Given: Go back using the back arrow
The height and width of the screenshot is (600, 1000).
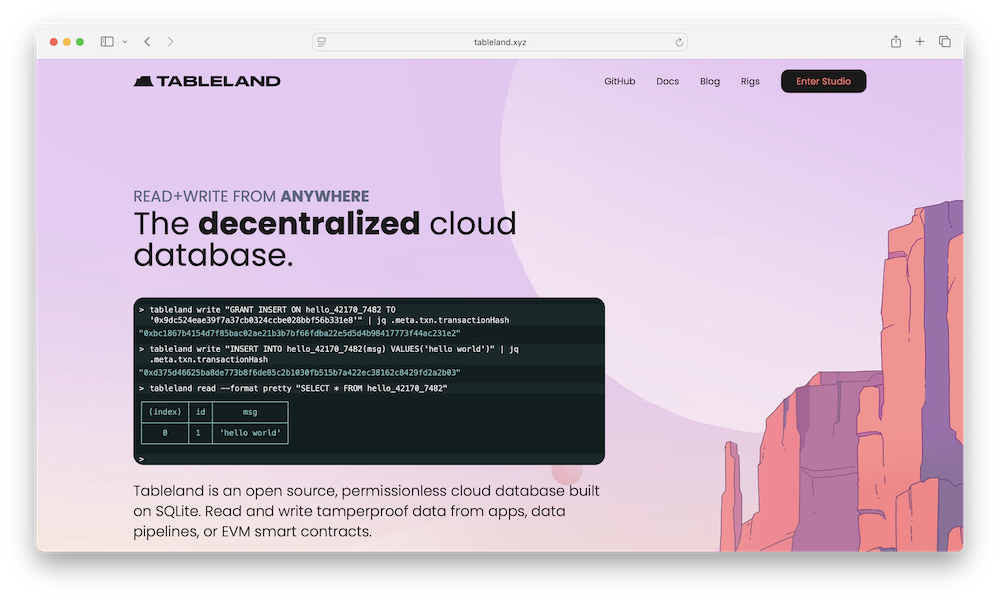Looking at the screenshot, I should coord(147,42).
